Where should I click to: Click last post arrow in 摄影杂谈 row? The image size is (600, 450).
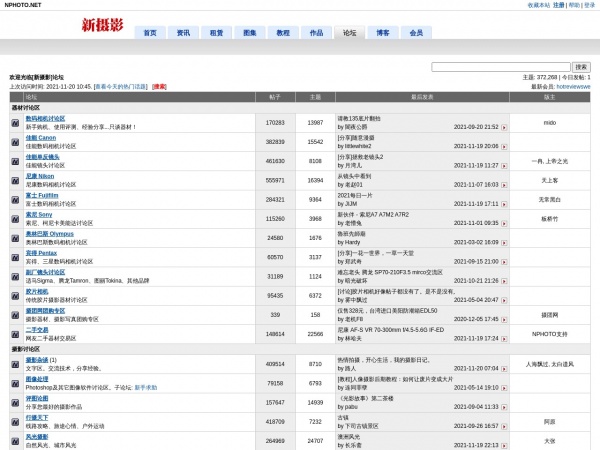(x=504, y=368)
